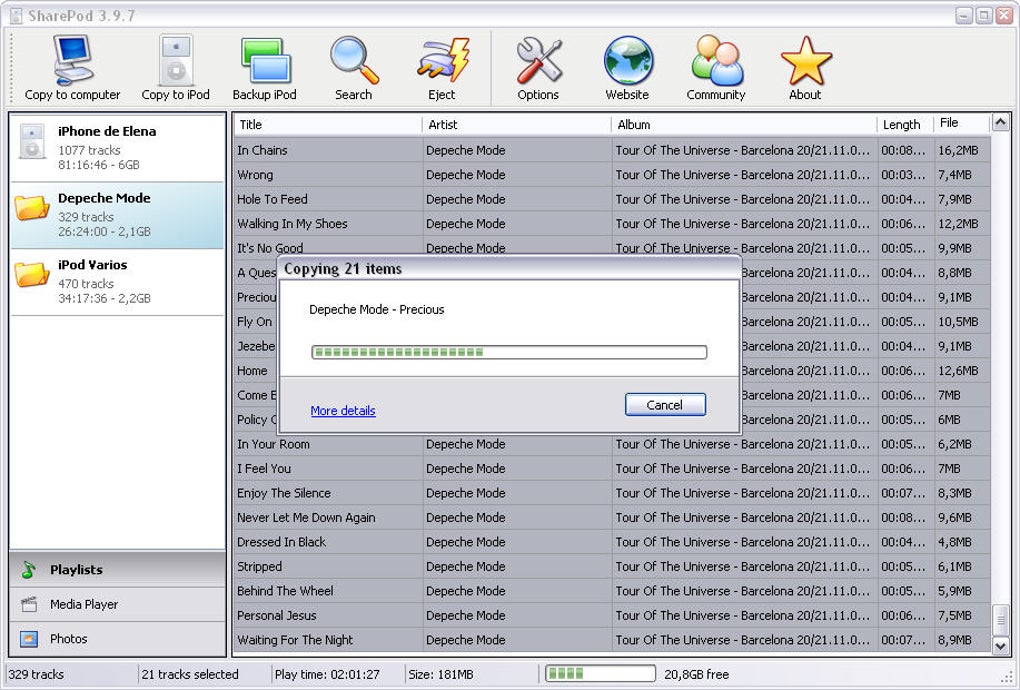Select the track Behind The Wheel
1020x690 pixels.
click(x=611, y=590)
